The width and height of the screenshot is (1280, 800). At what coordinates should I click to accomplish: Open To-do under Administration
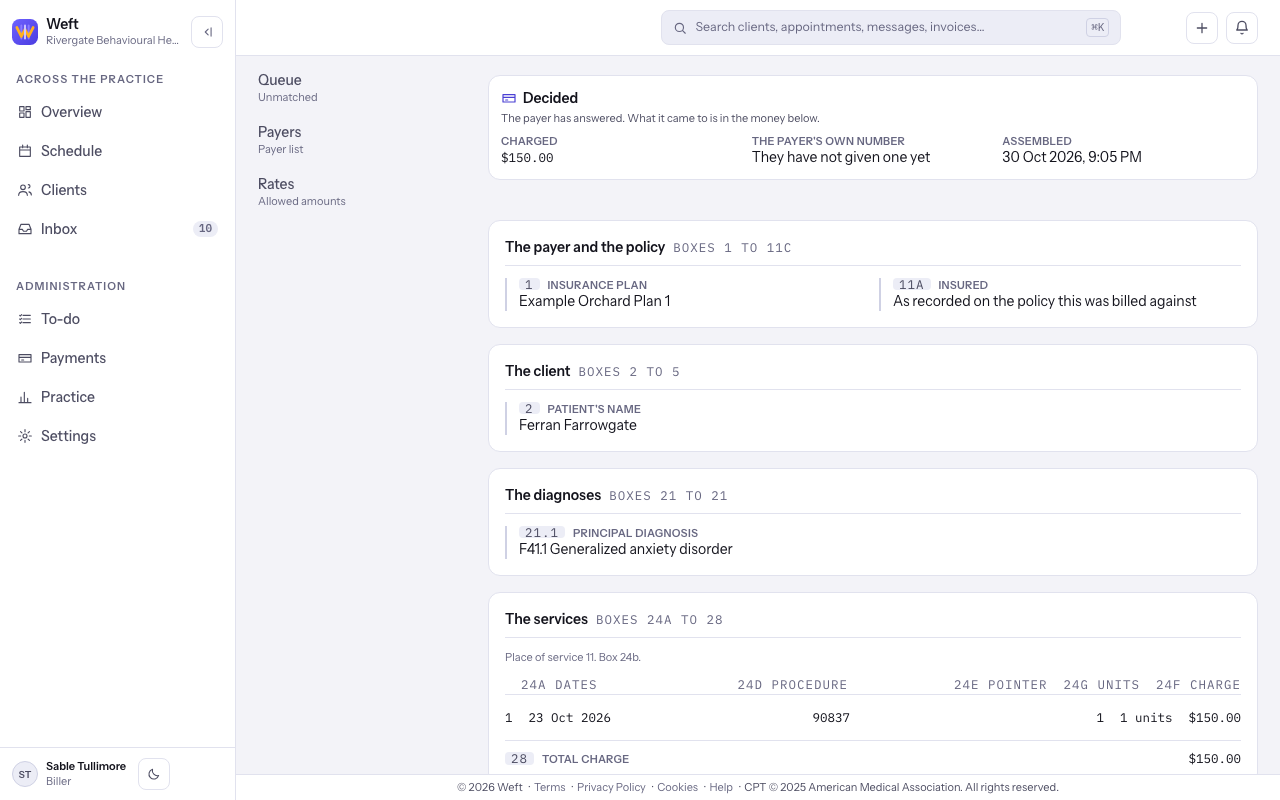click(118, 319)
